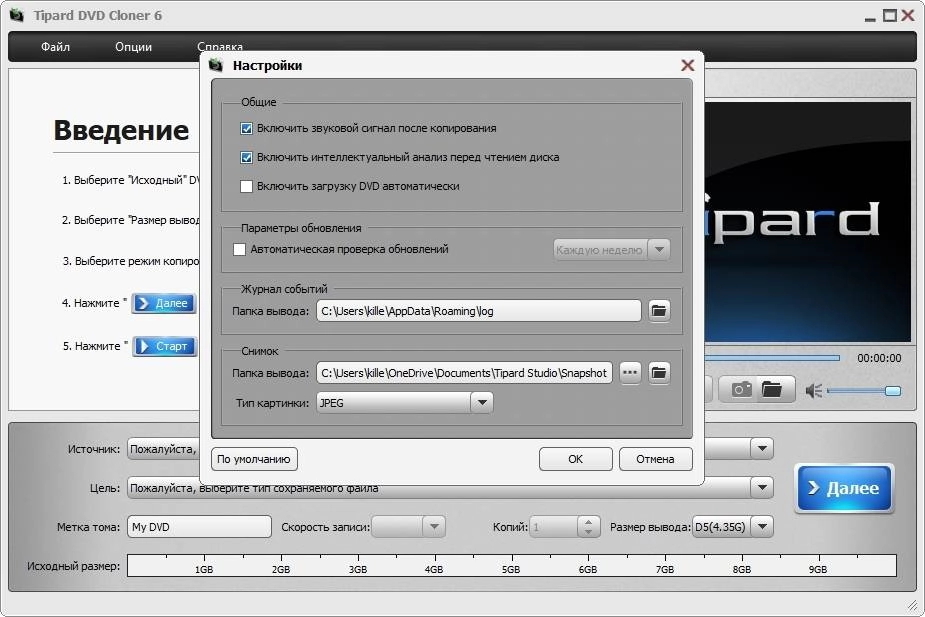
Task: Click the Исходный размер capacity bar
Action: pyautogui.click(x=511, y=565)
